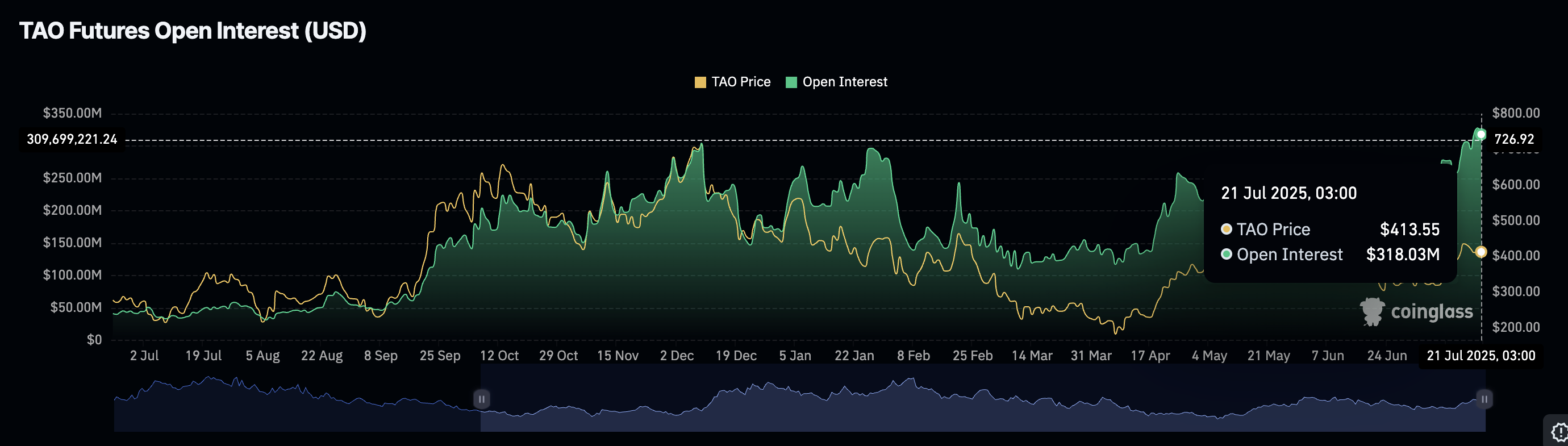Click the left range slider handle

click(481, 399)
